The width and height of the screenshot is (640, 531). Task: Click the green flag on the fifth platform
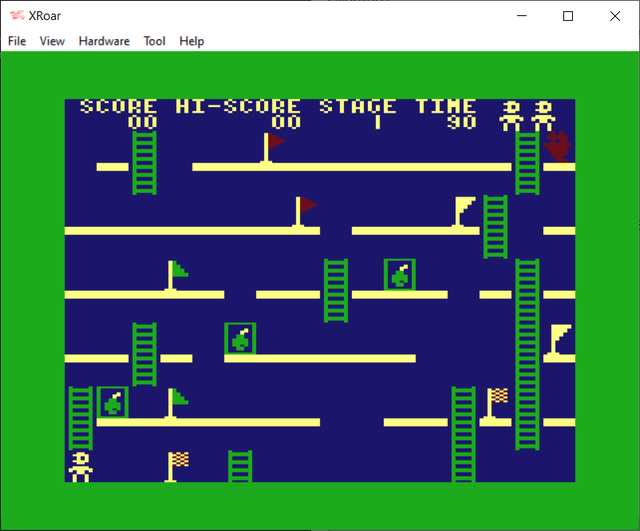178,403
